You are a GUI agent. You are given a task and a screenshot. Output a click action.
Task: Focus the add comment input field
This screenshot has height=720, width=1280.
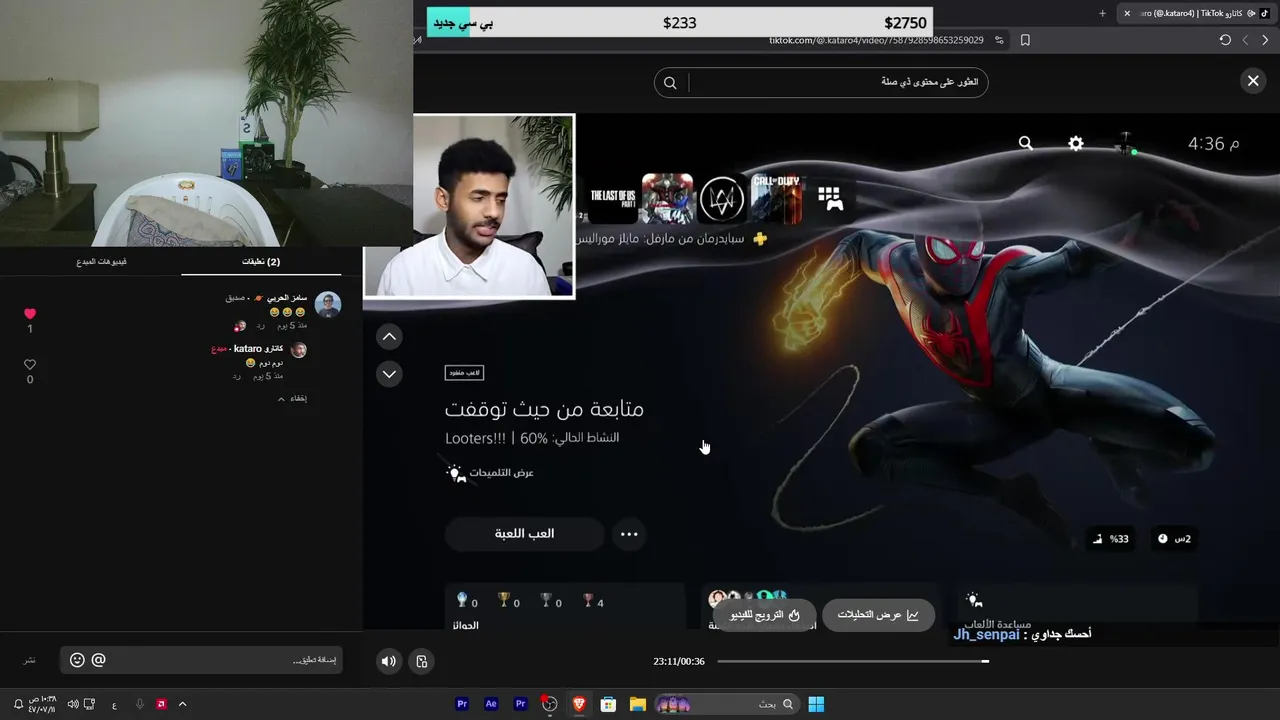(x=201, y=660)
